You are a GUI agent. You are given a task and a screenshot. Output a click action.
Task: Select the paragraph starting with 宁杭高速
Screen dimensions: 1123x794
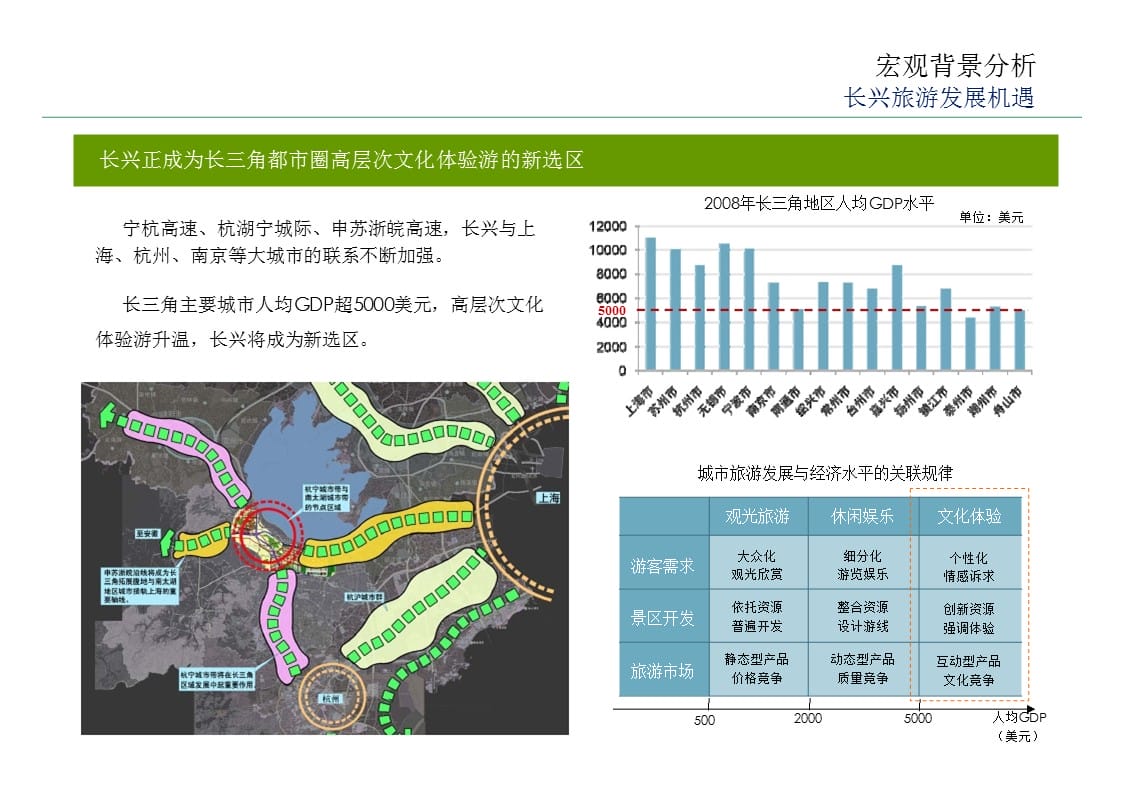point(316,242)
